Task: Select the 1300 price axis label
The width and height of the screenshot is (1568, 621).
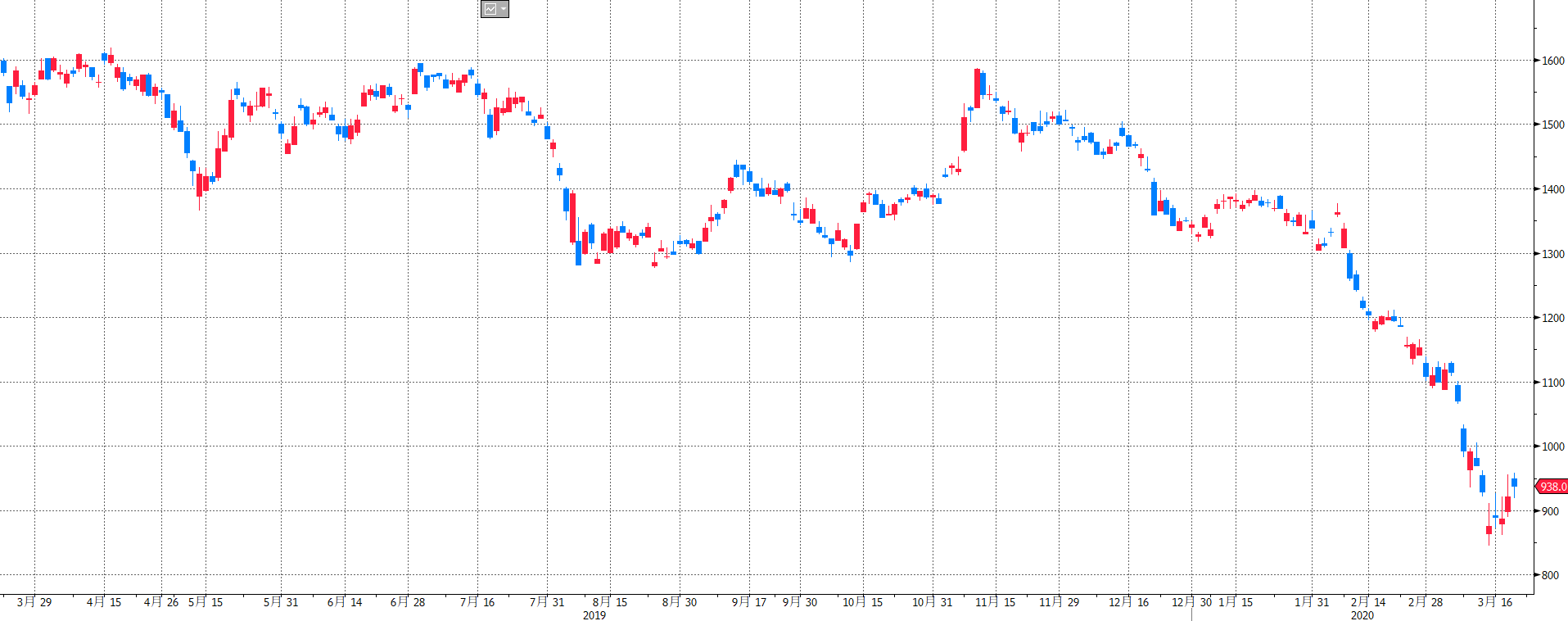Action: (x=1552, y=254)
